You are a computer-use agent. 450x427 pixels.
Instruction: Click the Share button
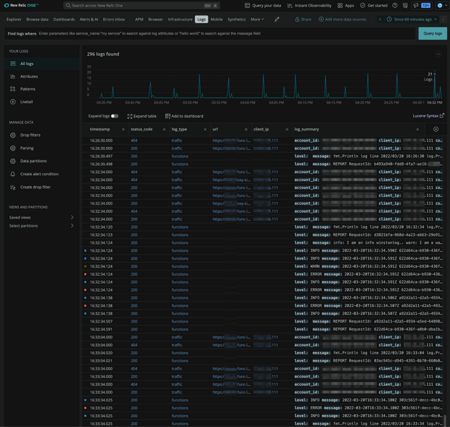click(x=303, y=19)
